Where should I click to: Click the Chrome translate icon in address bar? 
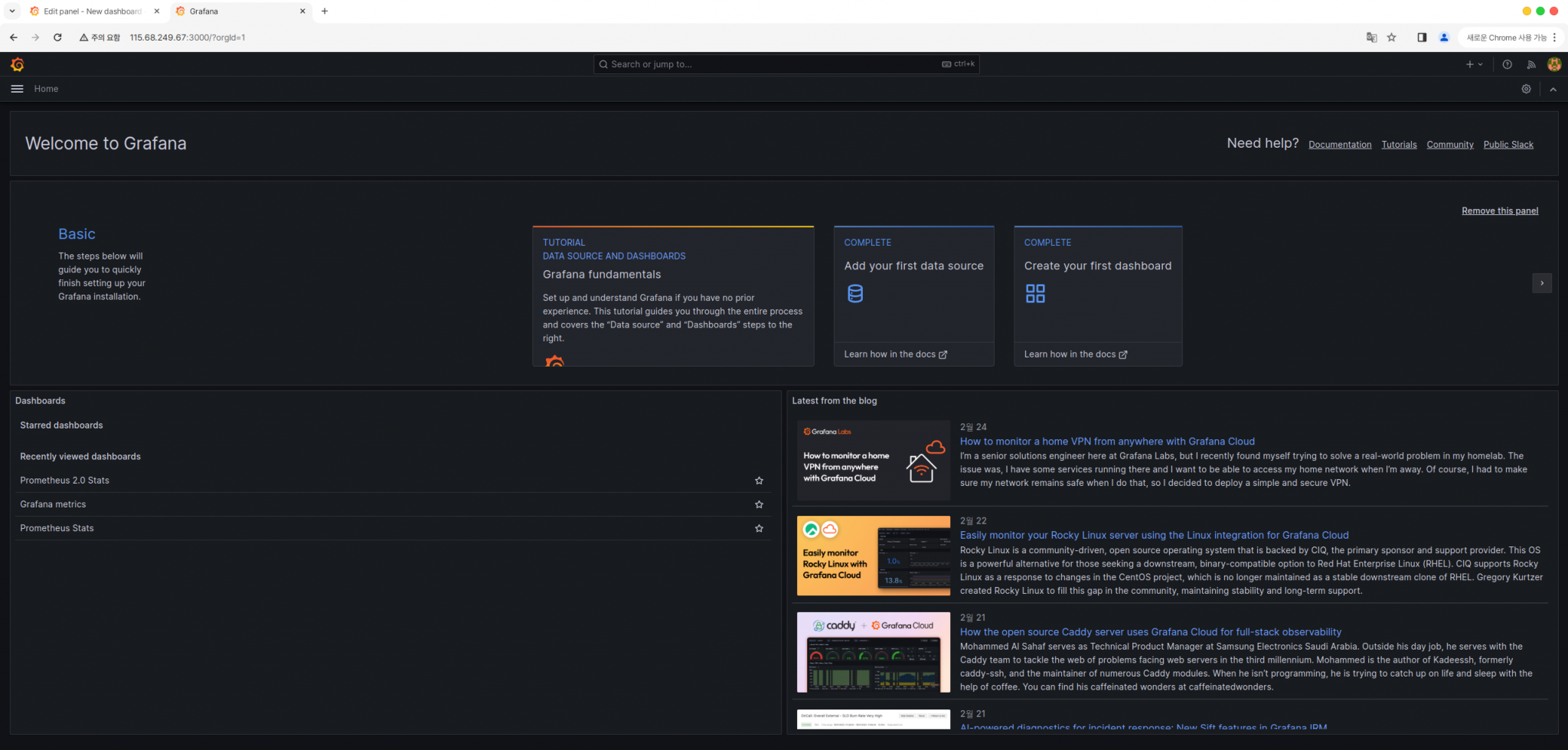pos(1370,37)
